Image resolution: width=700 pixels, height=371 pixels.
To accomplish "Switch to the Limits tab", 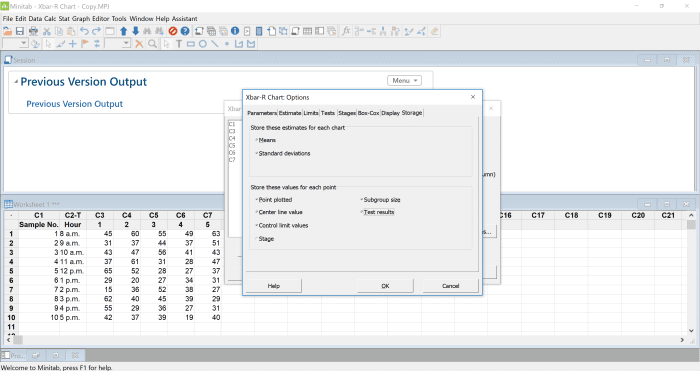I will coord(311,113).
